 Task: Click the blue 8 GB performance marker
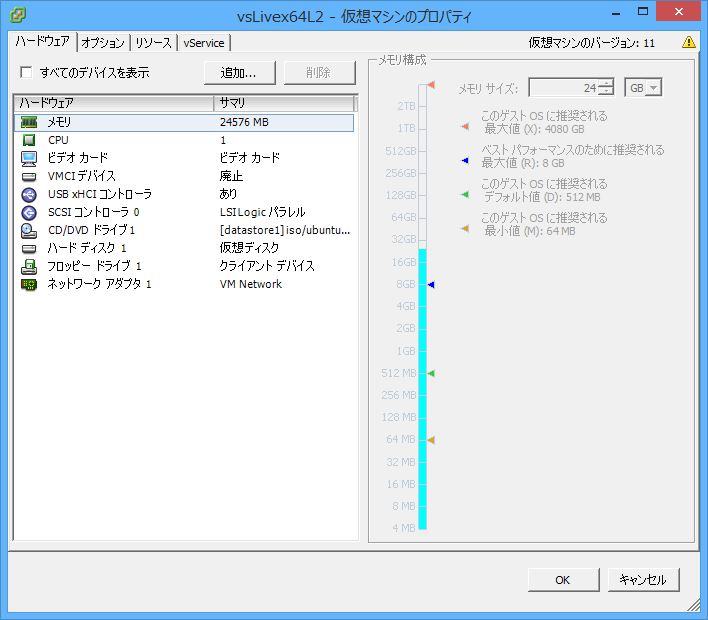pyautogui.click(x=431, y=284)
